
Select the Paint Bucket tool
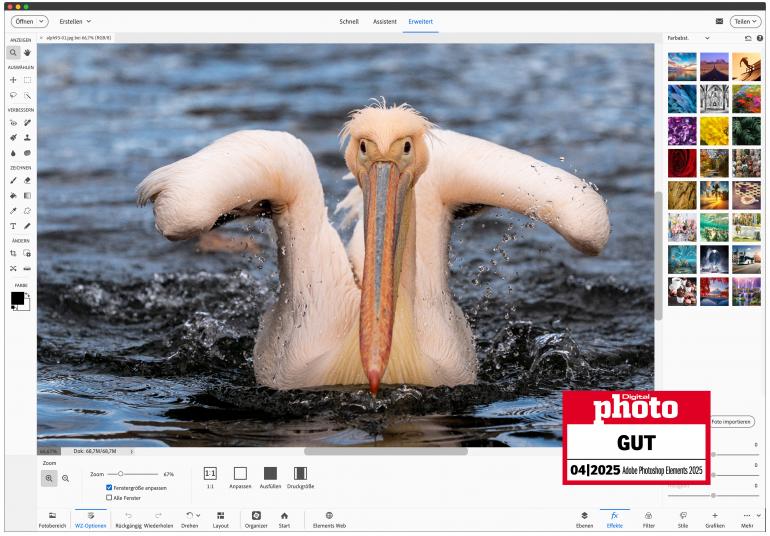[x=13, y=196]
